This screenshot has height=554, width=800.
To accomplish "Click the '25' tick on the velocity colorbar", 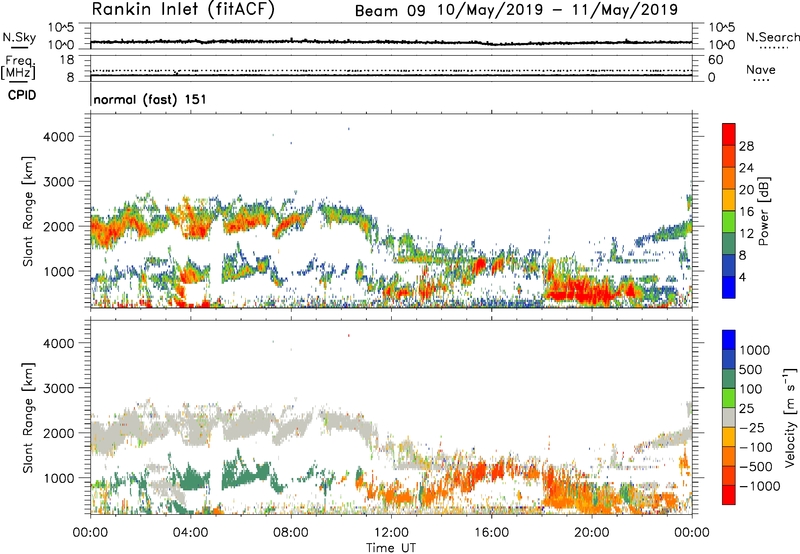I will (x=747, y=408).
